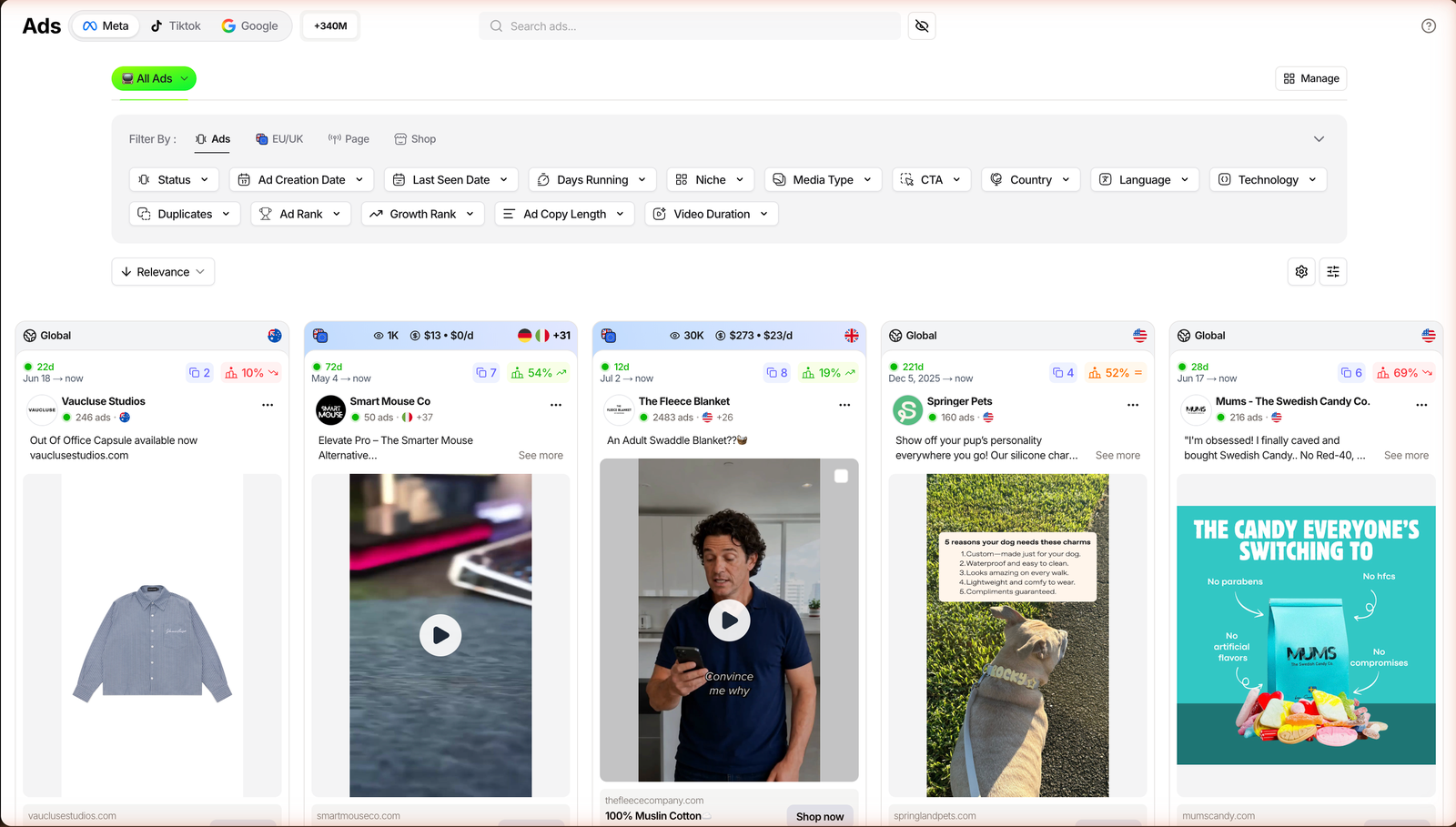Viewport: 1456px width, 827px height.
Task: Open the All Ads green dropdown
Action: coord(154,78)
